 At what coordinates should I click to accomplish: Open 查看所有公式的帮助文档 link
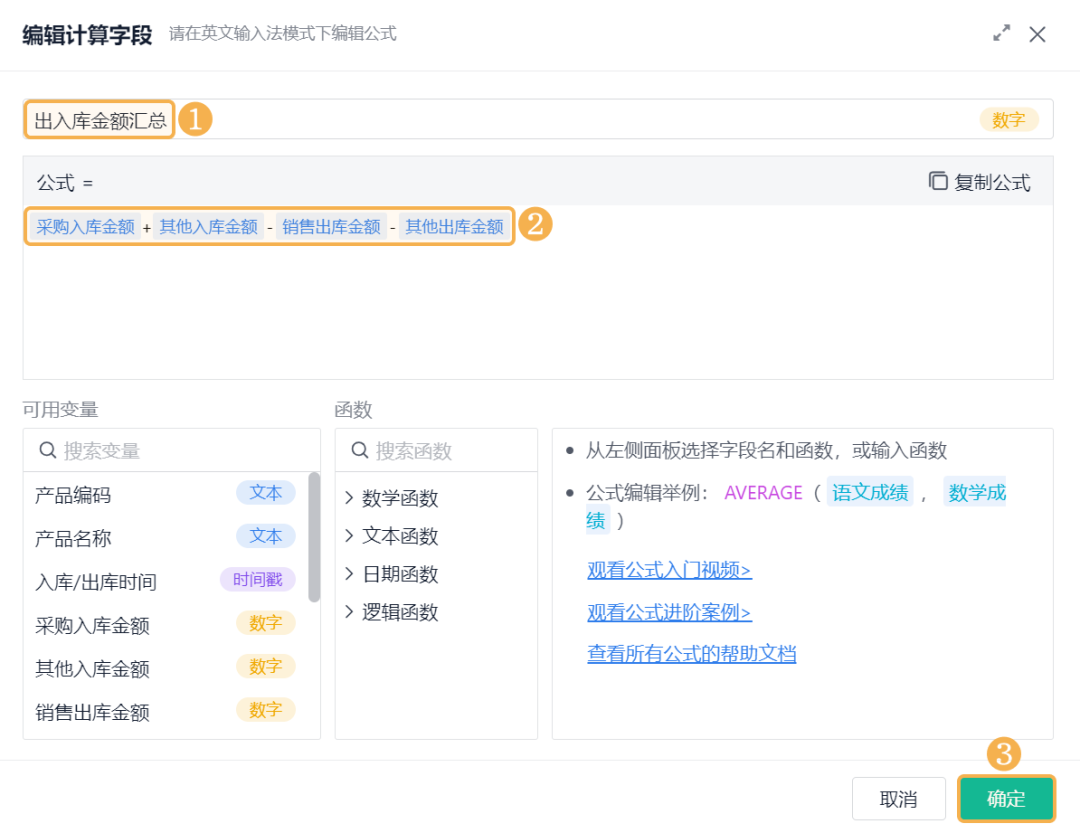692,653
